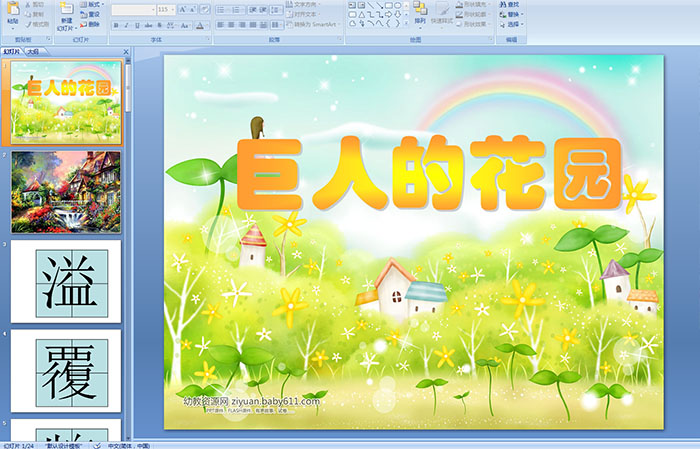The image size is (700, 449).
Task: Expand the shapes gallery More arrow
Action: point(406,23)
